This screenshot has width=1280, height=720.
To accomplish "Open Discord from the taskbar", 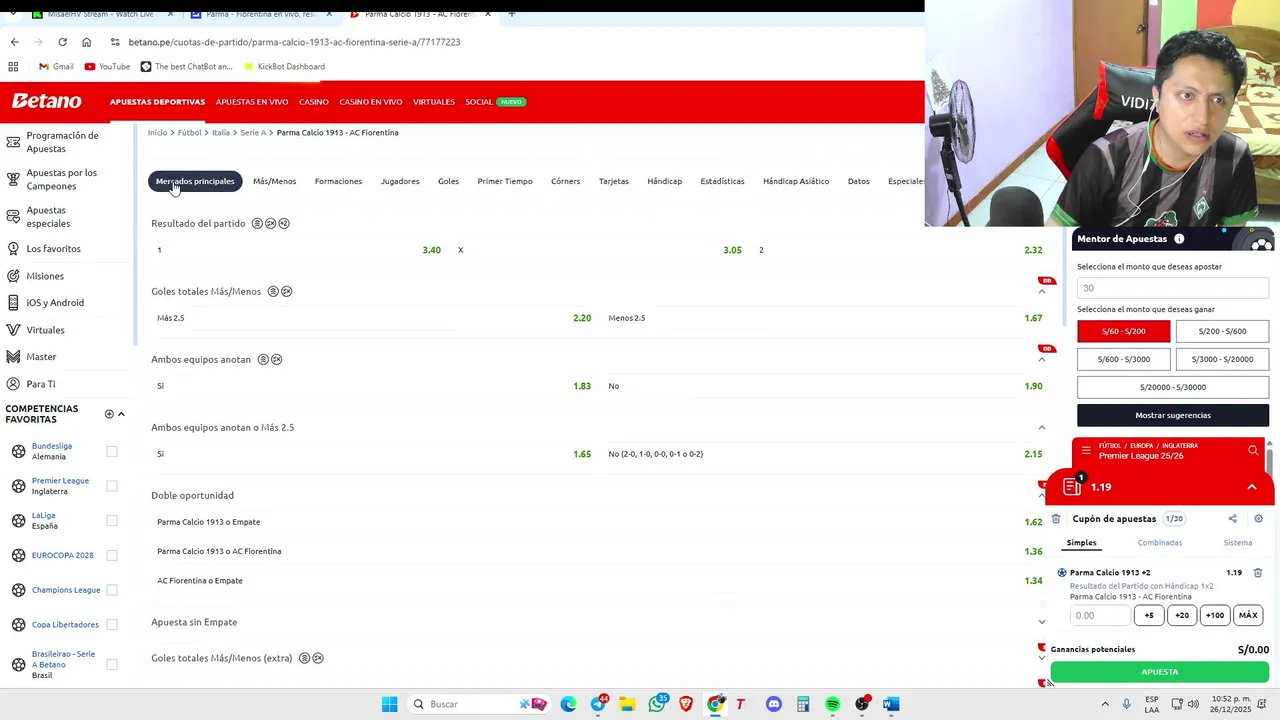I will click(x=773, y=704).
